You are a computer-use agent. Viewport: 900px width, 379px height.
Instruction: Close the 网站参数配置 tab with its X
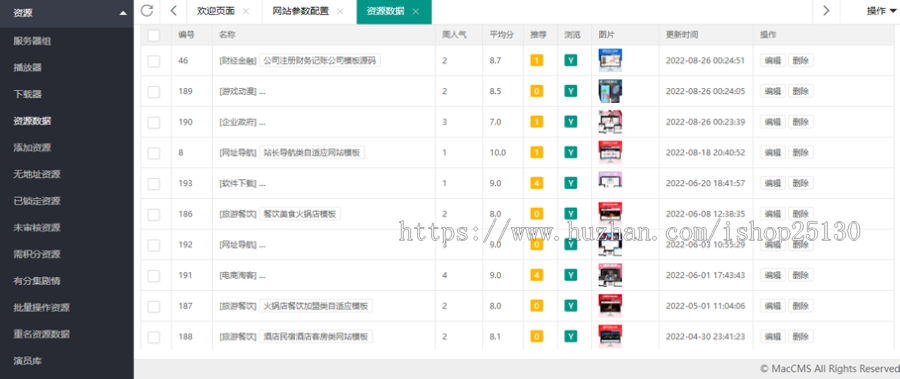(x=340, y=11)
